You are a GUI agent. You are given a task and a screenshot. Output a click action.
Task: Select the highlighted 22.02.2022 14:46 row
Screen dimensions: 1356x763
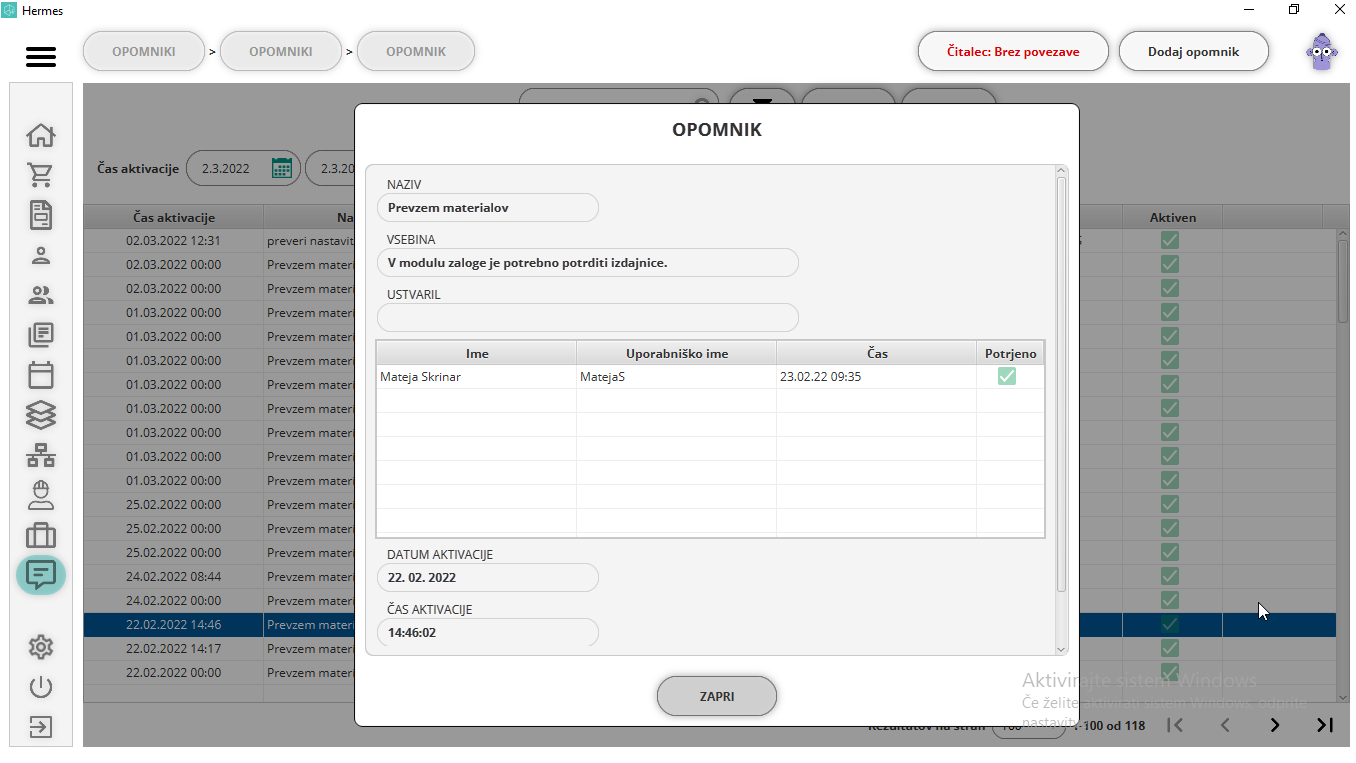pos(710,624)
